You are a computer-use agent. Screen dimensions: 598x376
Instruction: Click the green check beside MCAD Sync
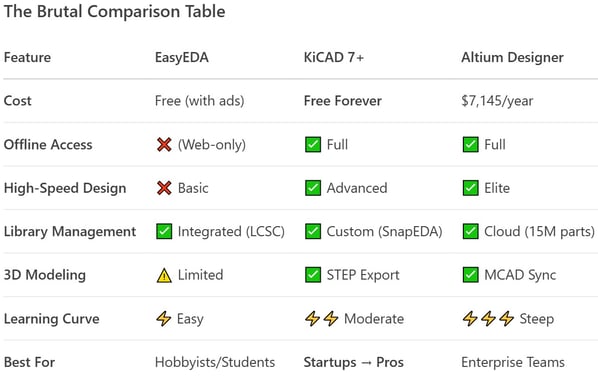pyautogui.click(x=470, y=275)
